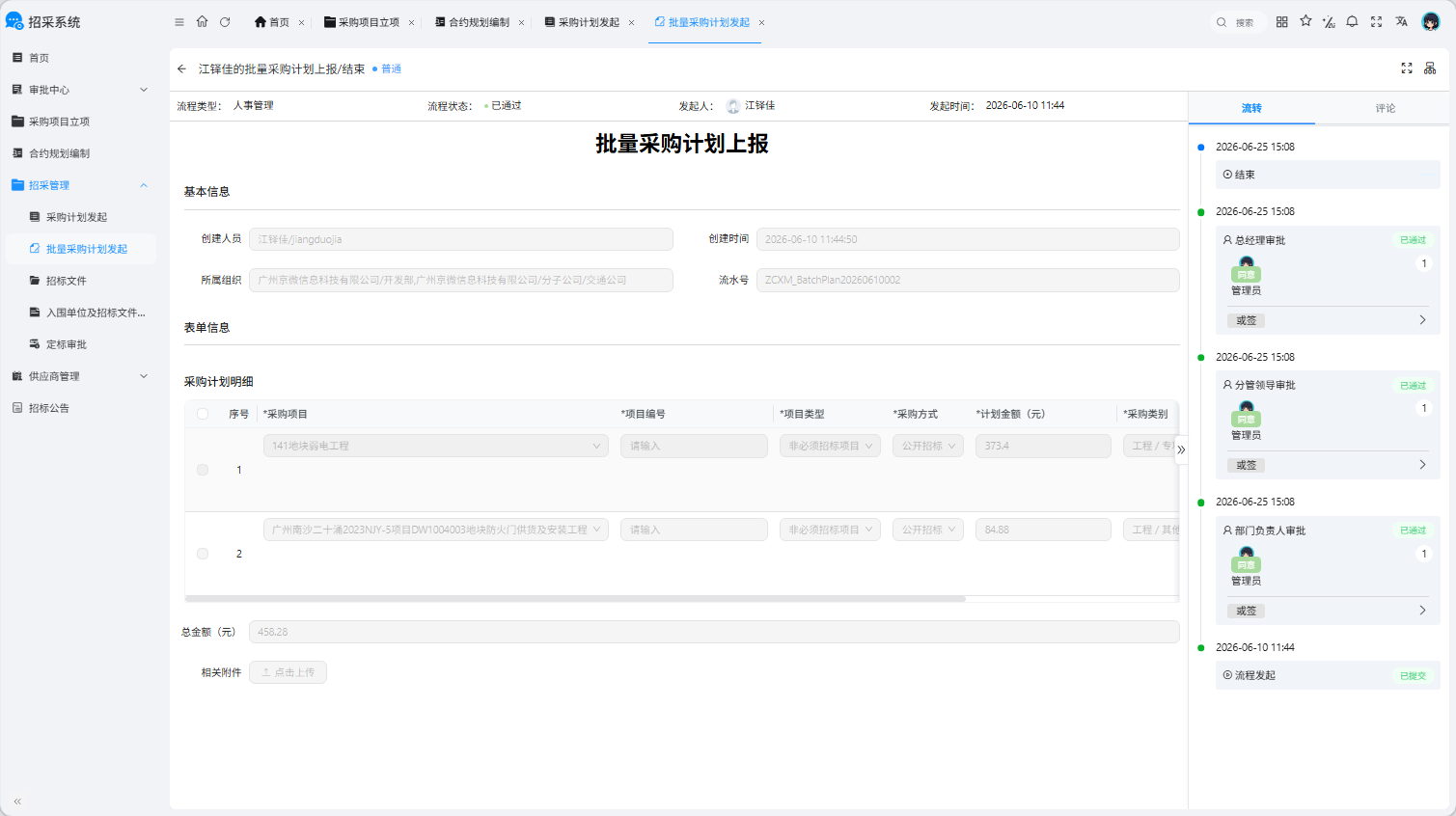
Task: Open the language translation icon
Action: click(x=1401, y=21)
